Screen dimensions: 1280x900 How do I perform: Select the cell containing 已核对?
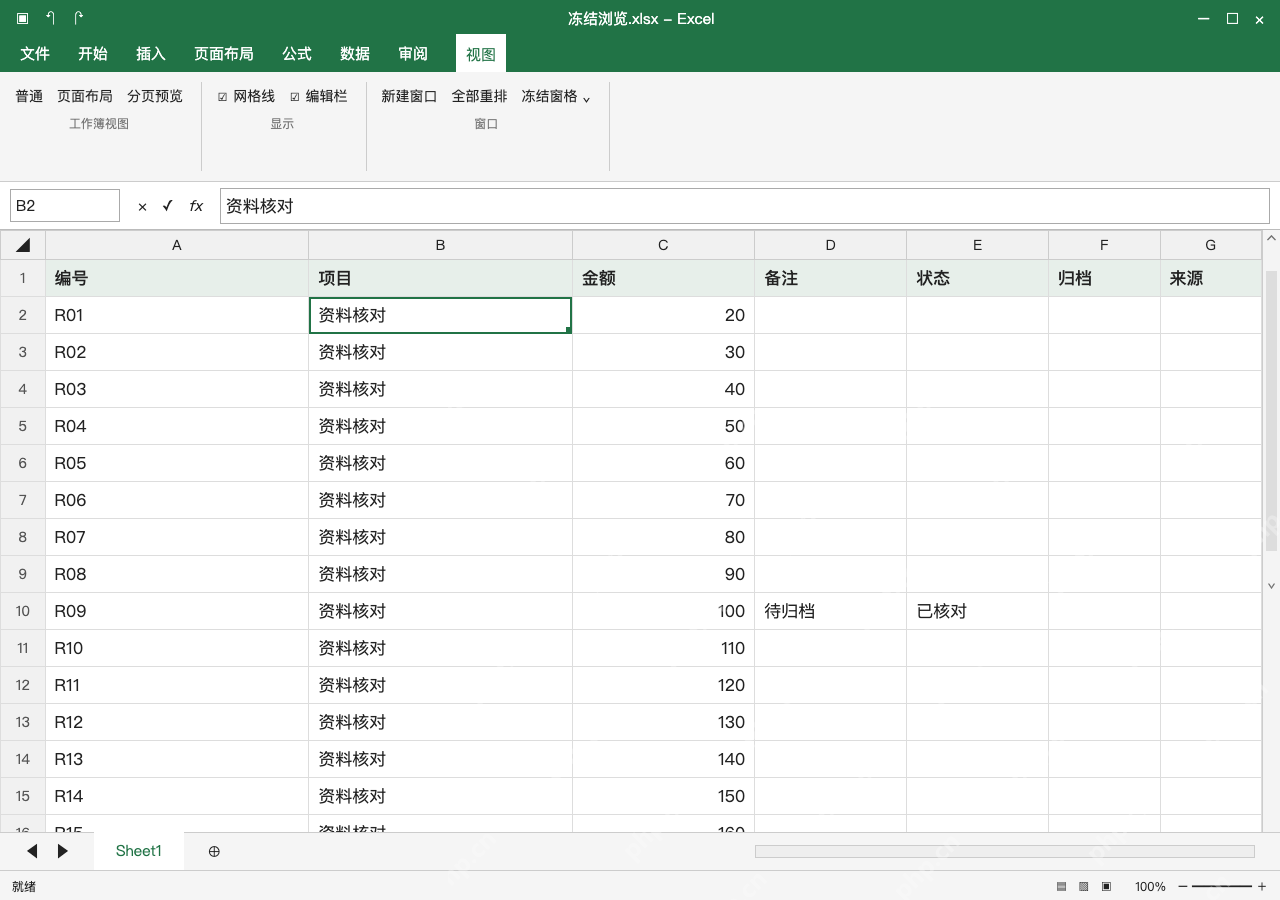(x=977, y=611)
